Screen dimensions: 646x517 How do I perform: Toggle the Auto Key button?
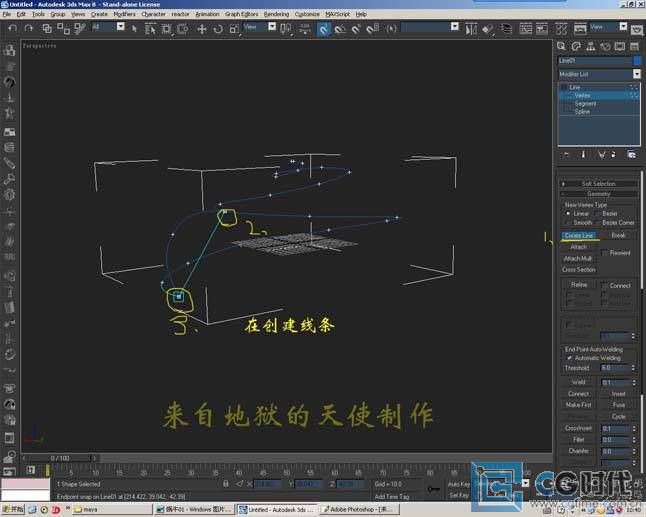[459, 484]
